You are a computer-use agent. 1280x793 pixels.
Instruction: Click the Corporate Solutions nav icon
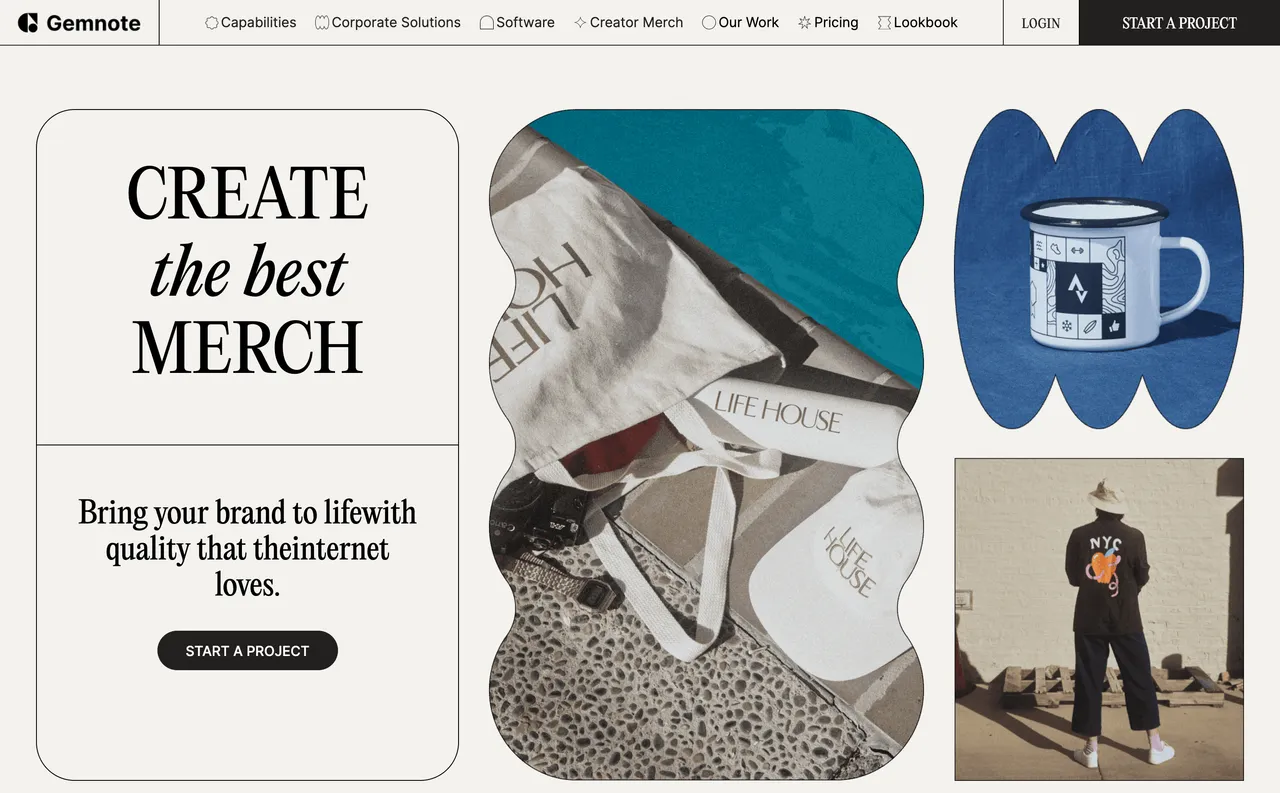pyautogui.click(x=322, y=22)
